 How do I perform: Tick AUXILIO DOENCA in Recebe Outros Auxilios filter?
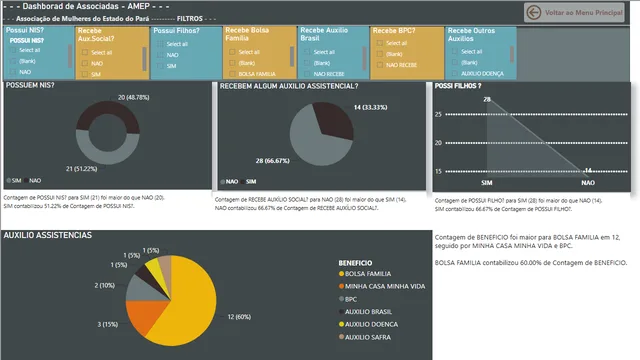pos(455,73)
